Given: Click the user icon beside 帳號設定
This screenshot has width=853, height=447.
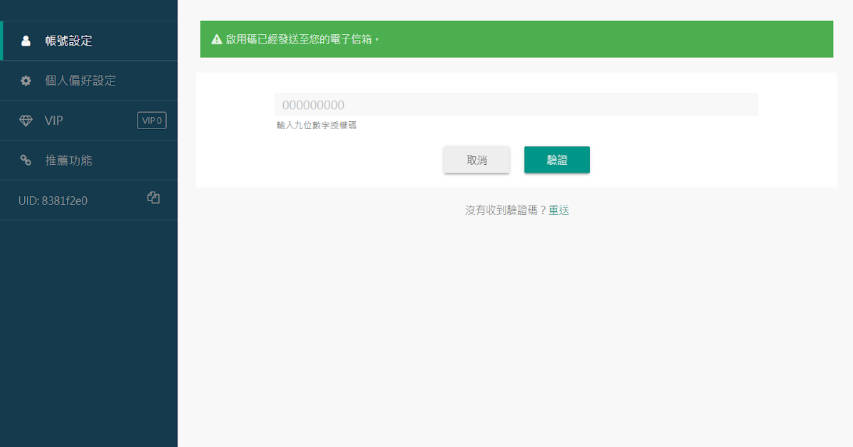Looking at the screenshot, I should (x=26, y=41).
